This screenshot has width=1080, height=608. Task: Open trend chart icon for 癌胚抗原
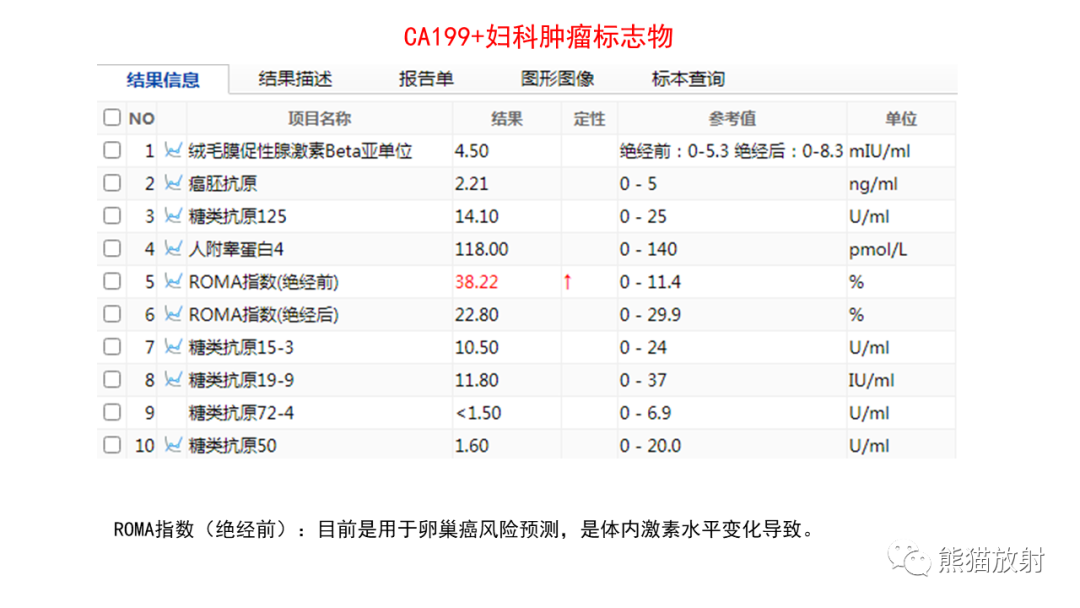point(173,183)
